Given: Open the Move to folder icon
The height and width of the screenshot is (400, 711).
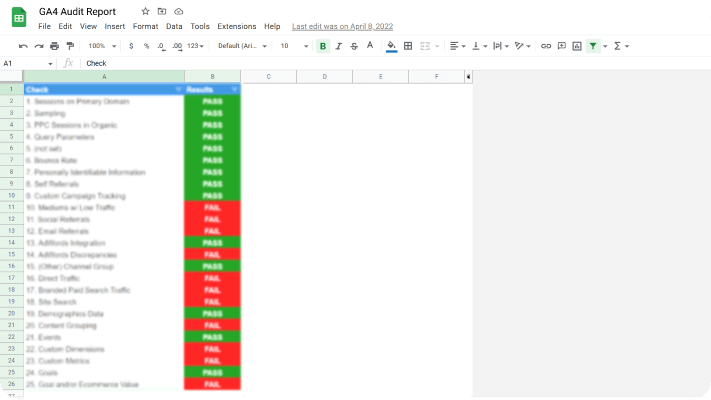Looking at the screenshot, I should (x=162, y=11).
